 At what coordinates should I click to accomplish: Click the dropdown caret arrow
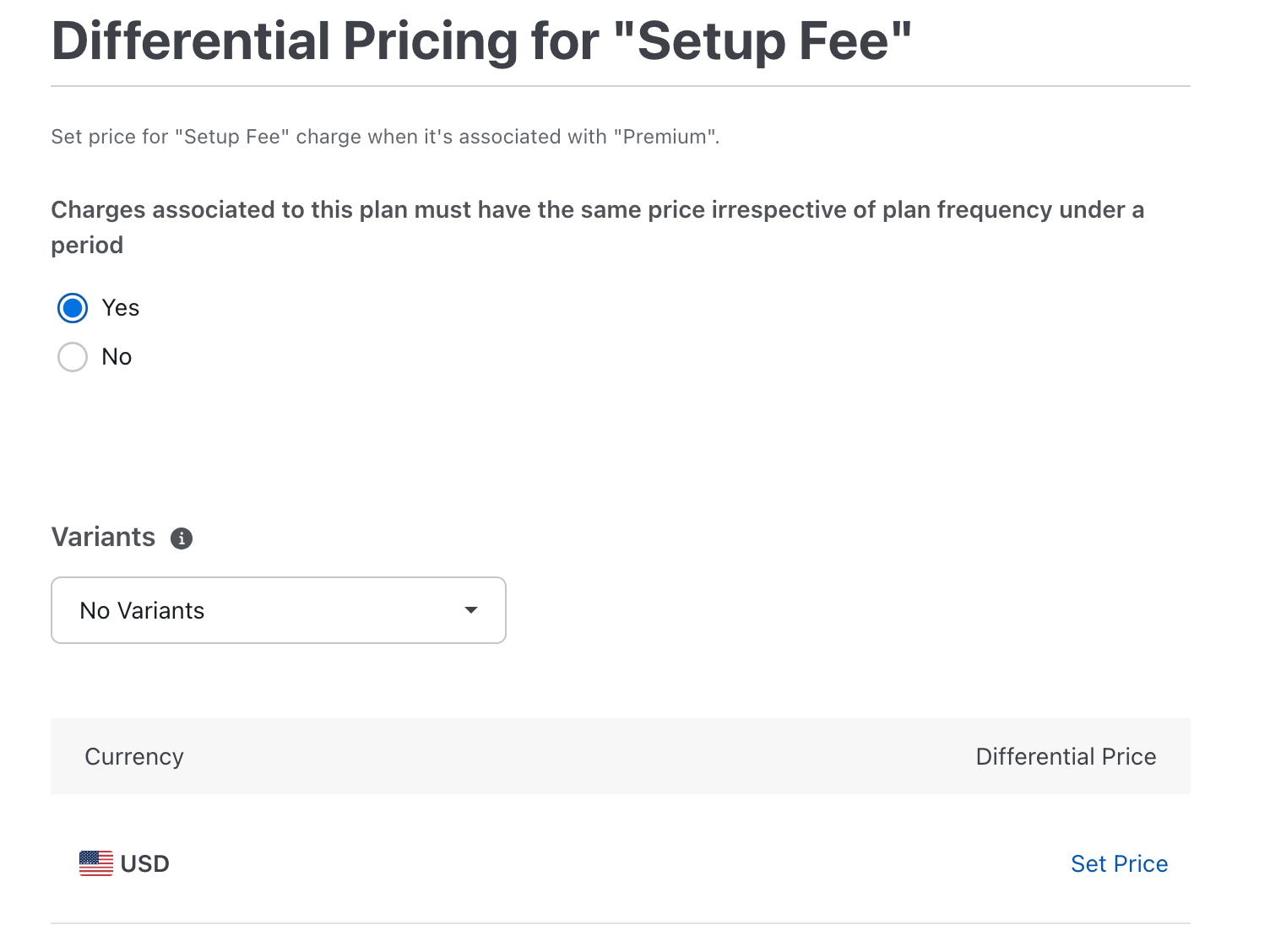click(x=471, y=610)
